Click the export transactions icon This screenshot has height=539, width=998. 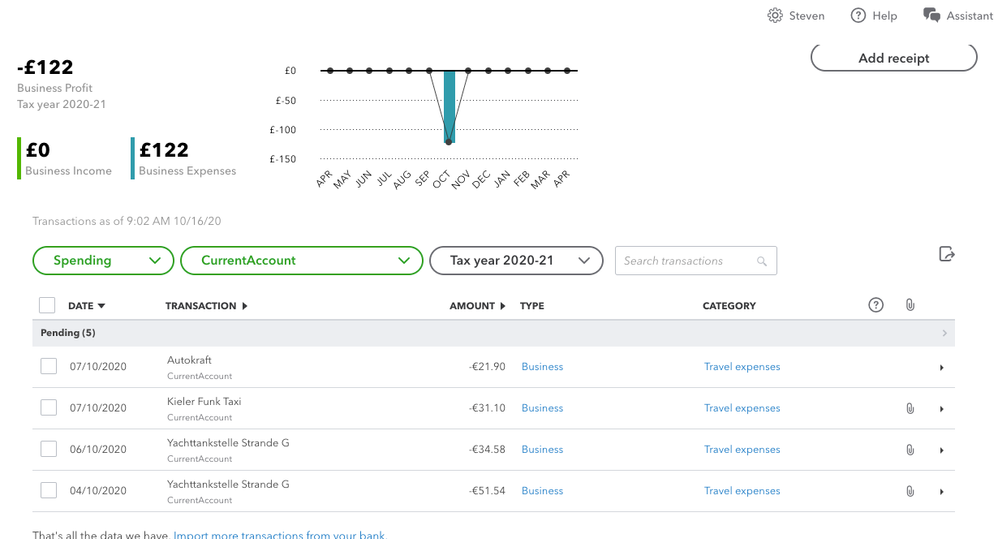pyautogui.click(x=946, y=254)
